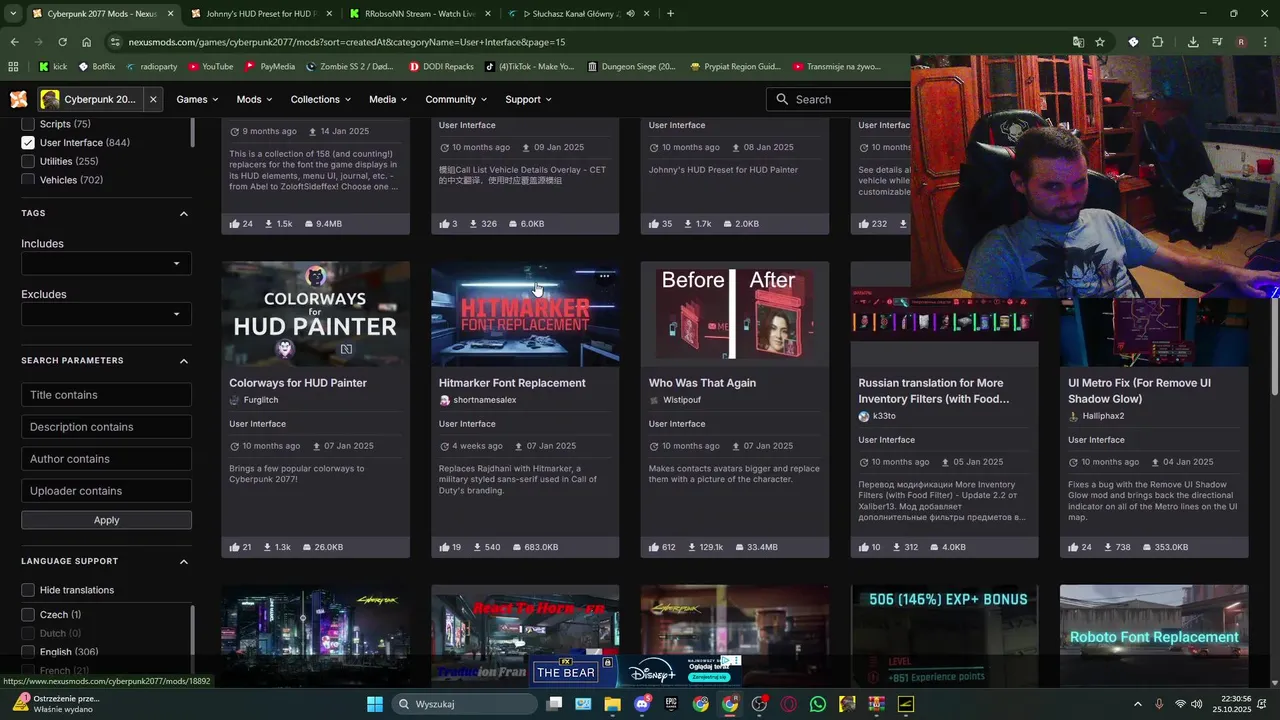Viewport: 1280px width, 720px height.
Task: Click the site search magnifier icon
Action: pyautogui.click(x=782, y=99)
